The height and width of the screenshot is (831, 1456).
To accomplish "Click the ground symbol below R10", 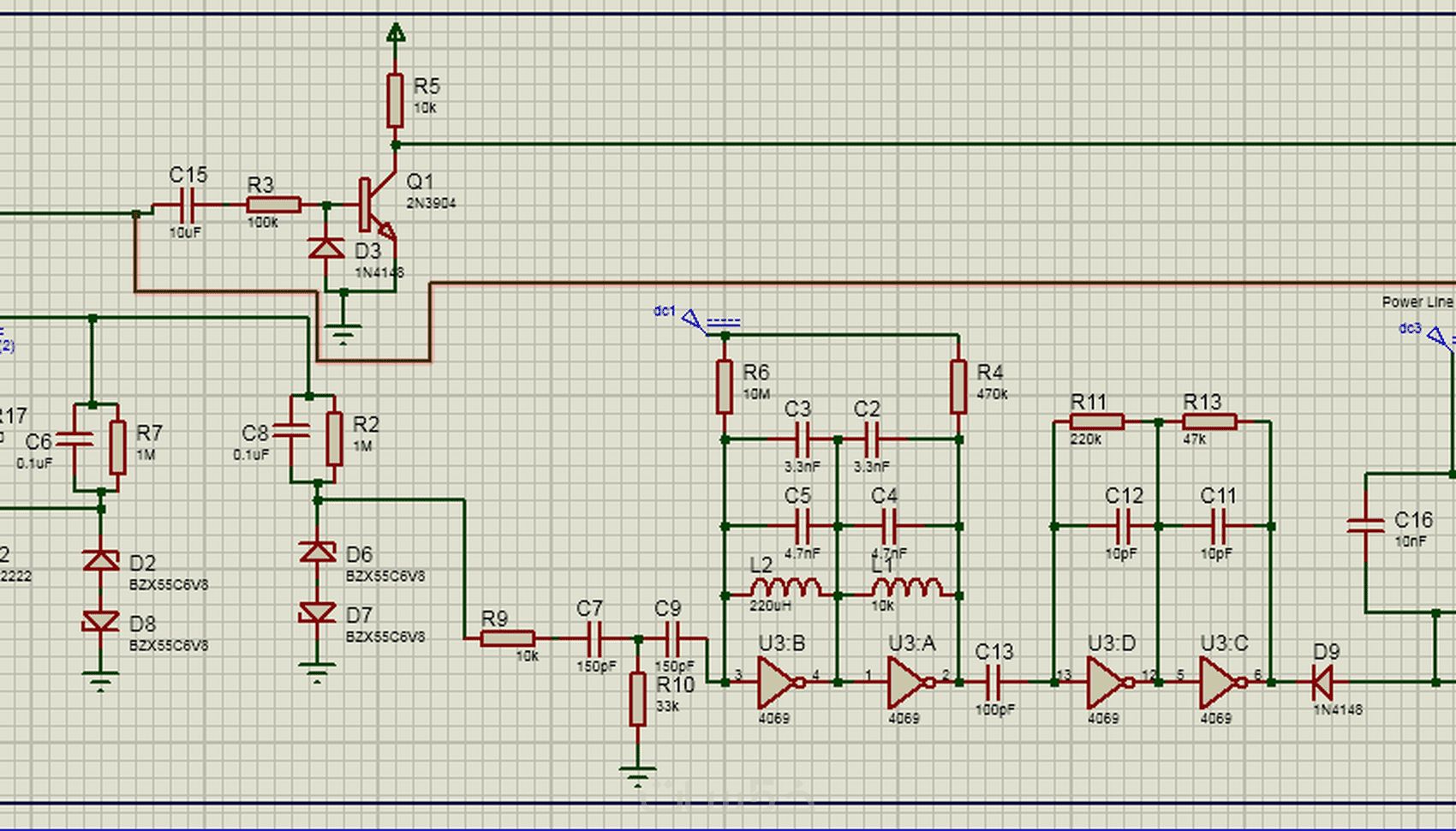I will 637,775.
